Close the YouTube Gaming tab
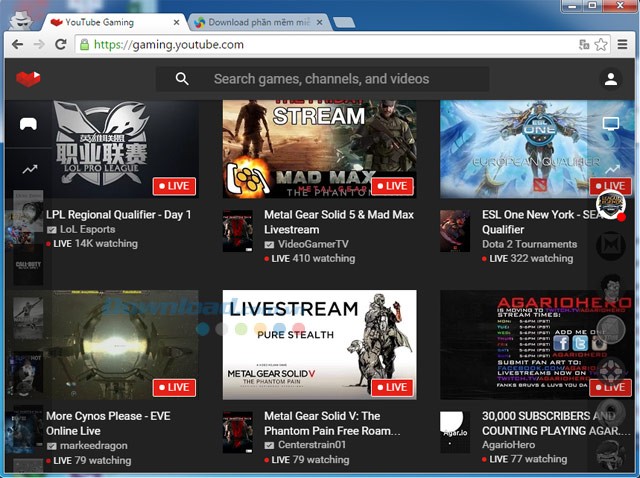 click(176, 22)
